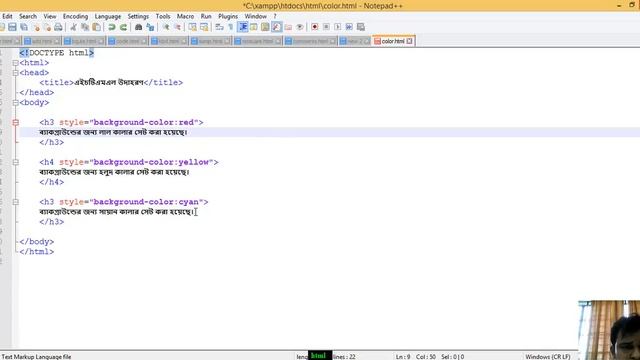Close the color.html tab via its X

tap(409, 41)
